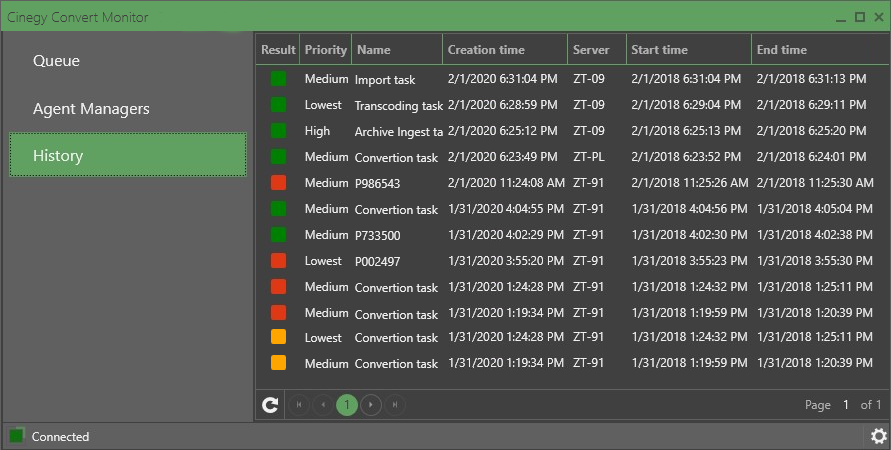891x450 pixels.
Task: Click end time '1/31/2018 4:02:38 PM'
Action: [x=815, y=235]
